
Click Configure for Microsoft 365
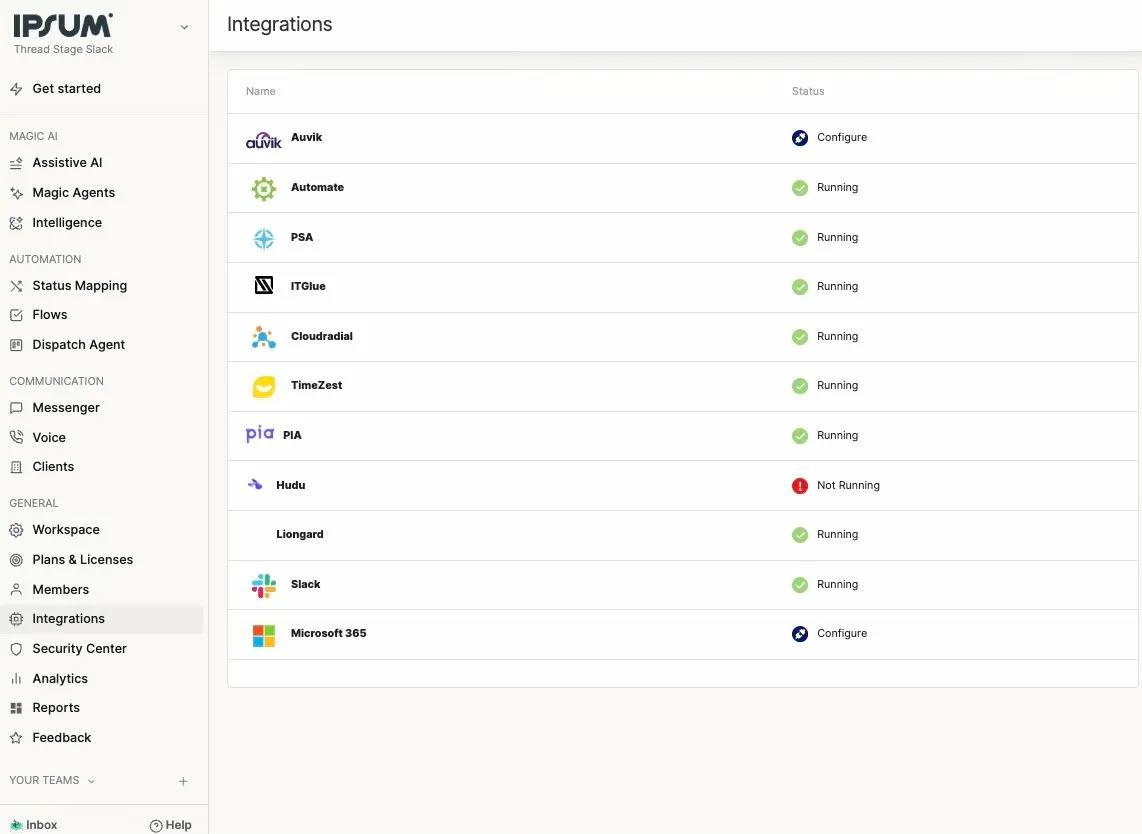point(841,634)
